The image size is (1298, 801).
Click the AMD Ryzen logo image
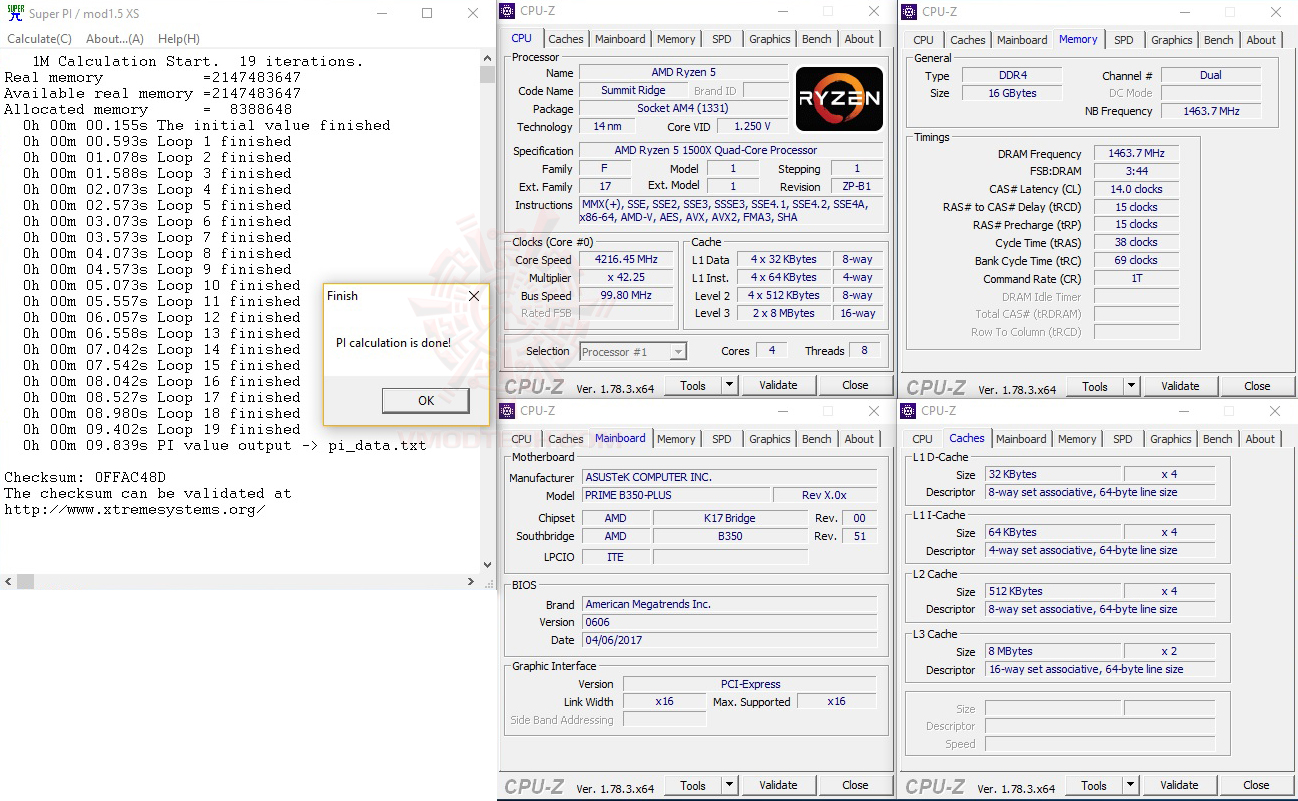click(x=839, y=98)
